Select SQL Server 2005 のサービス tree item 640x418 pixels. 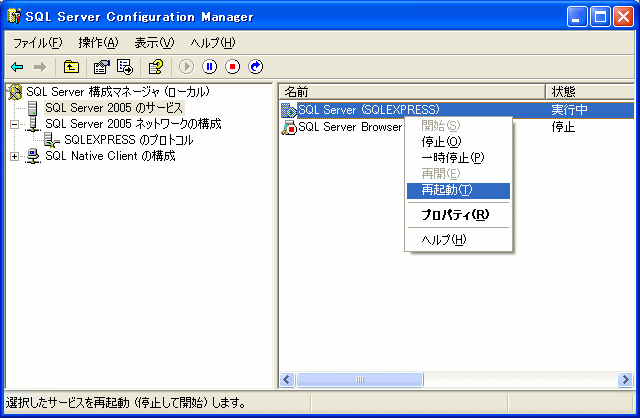click(114, 108)
